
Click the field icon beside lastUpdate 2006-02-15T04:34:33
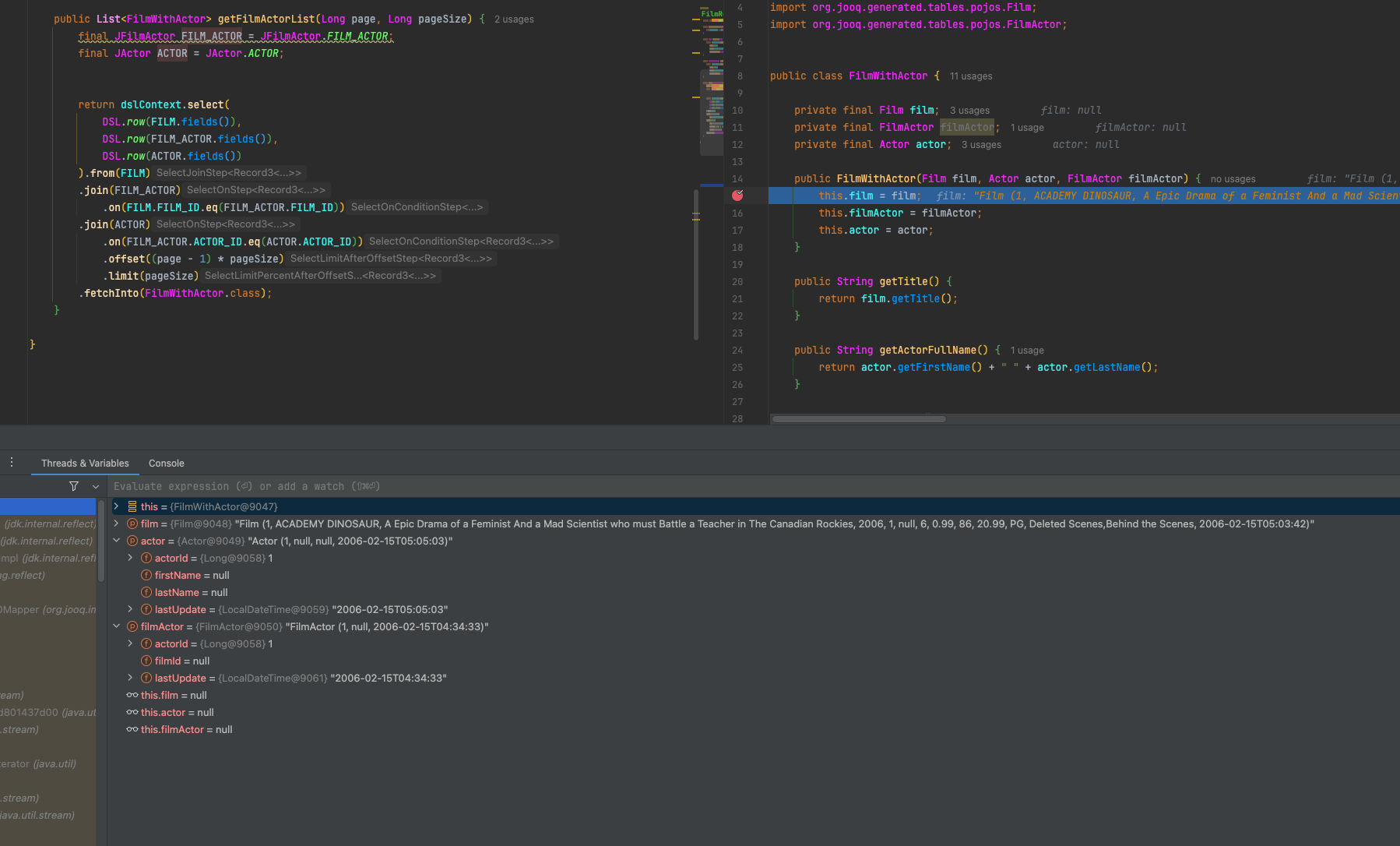tap(146, 678)
